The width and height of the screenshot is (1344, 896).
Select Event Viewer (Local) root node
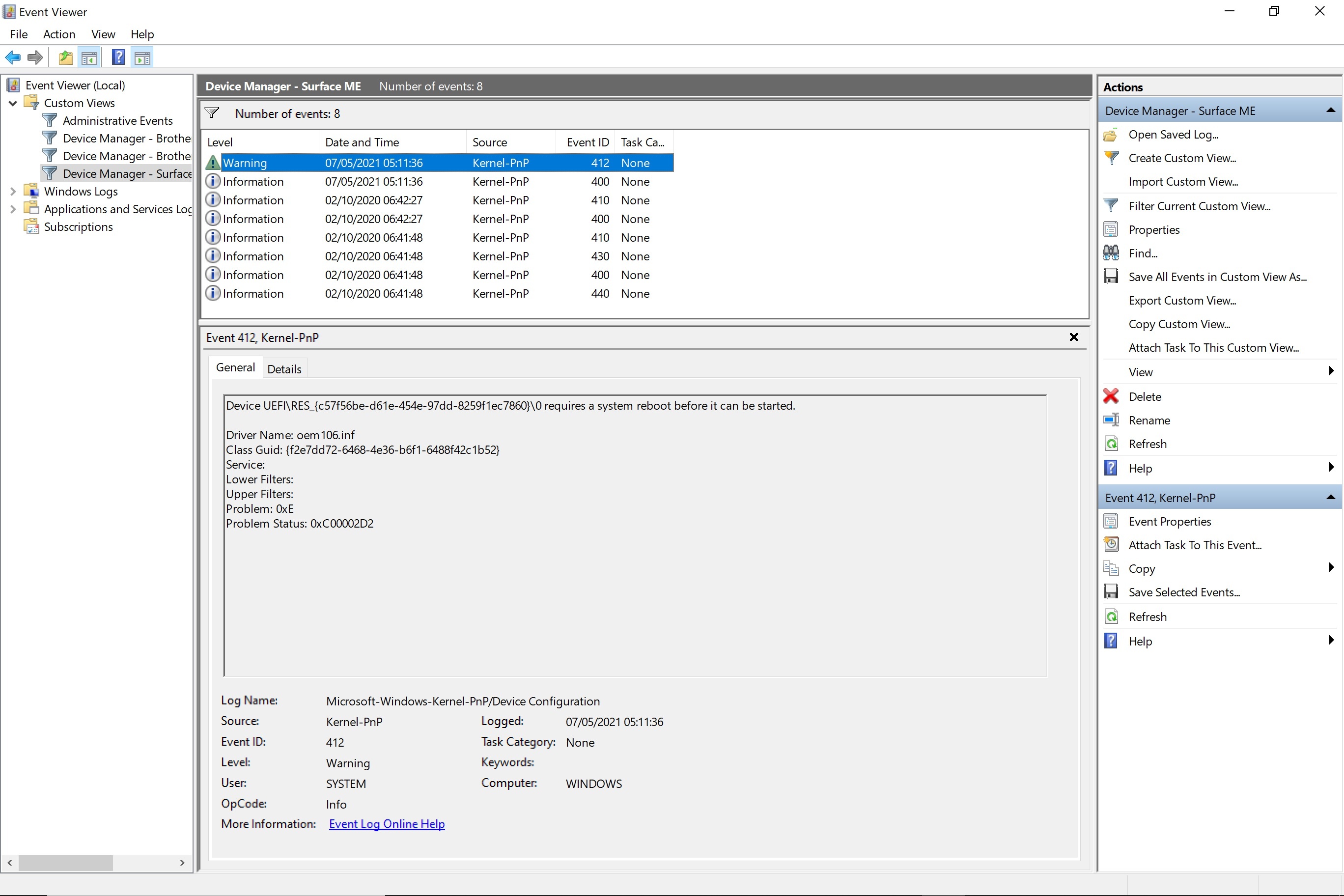point(75,85)
